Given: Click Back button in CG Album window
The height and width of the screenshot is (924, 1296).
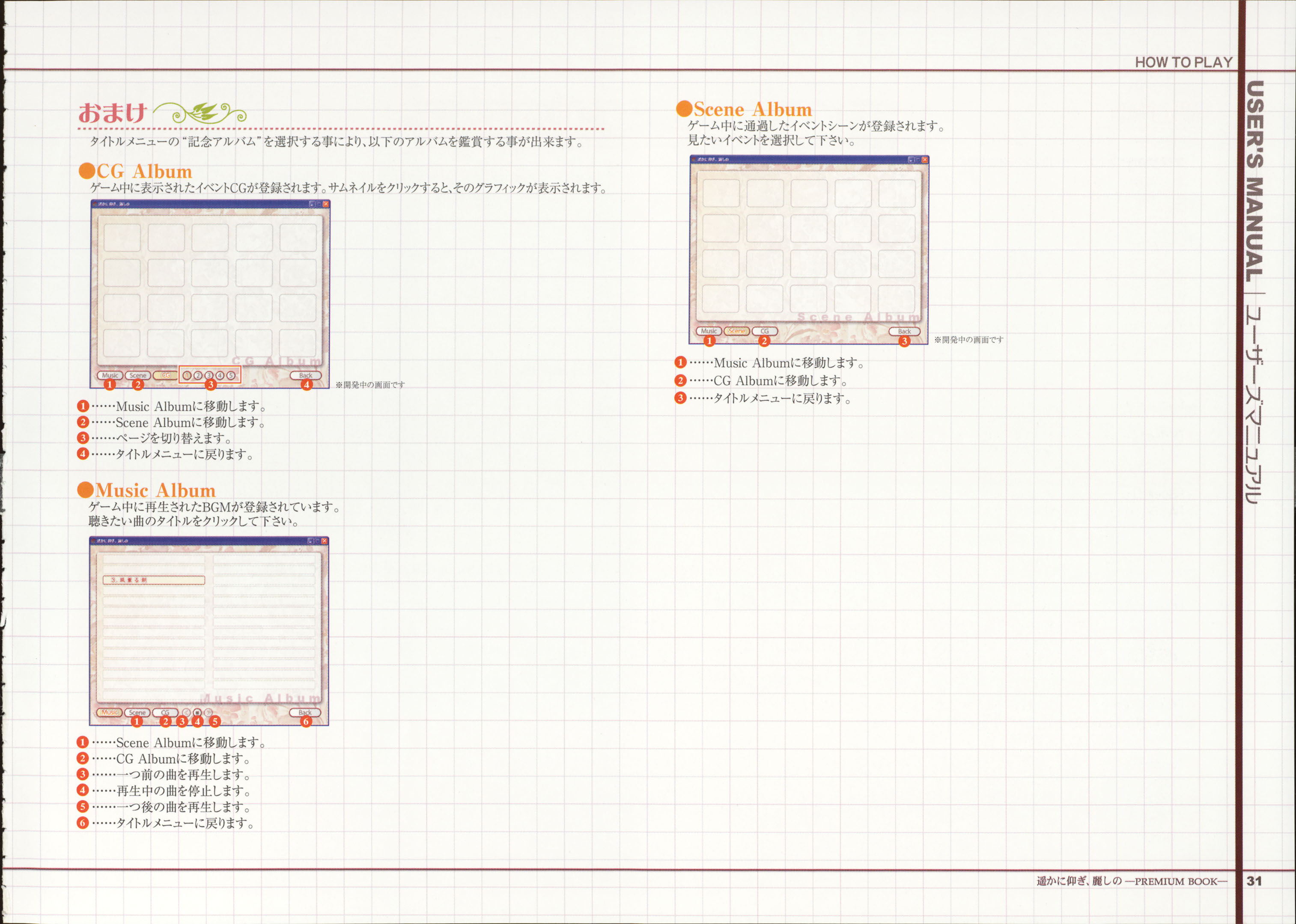Looking at the screenshot, I should point(306,375).
